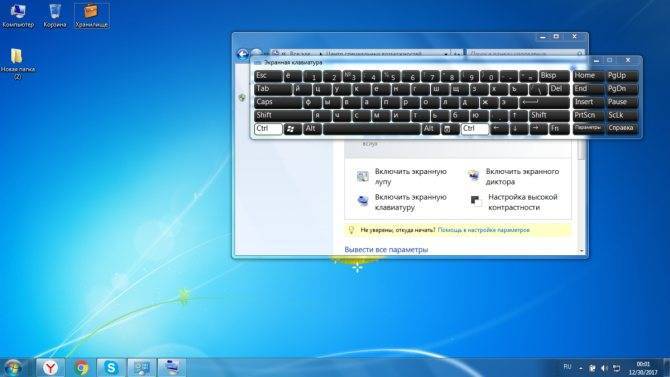
Task: Launch Google Chrome from taskbar
Action: tap(81, 368)
